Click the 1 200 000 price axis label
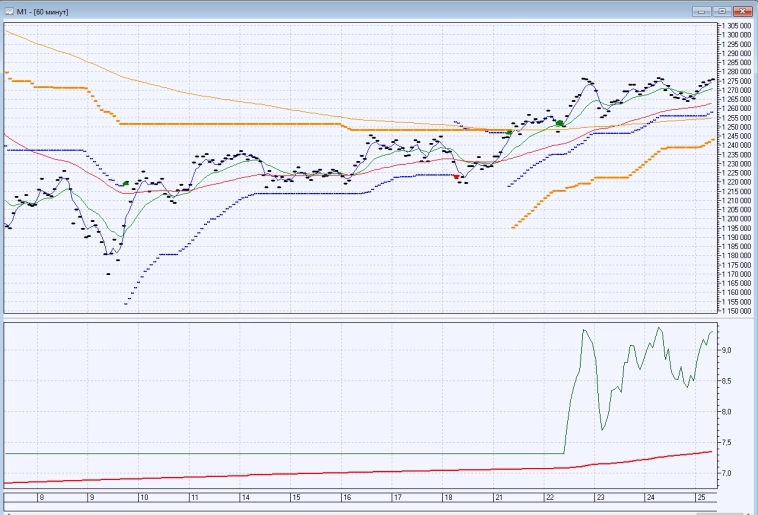The image size is (758, 515). pyautogui.click(x=735, y=219)
